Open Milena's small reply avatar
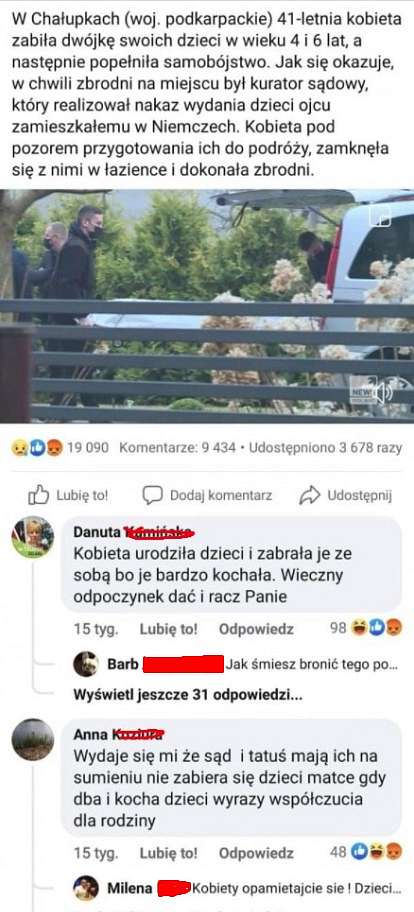 point(85,888)
